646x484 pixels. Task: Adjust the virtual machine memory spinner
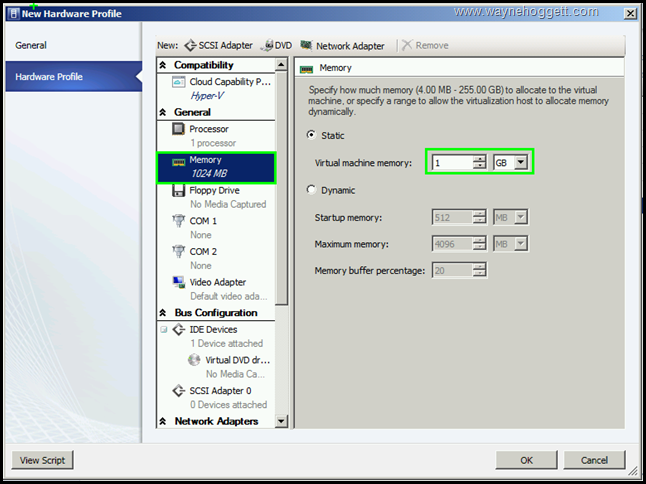[479, 162]
